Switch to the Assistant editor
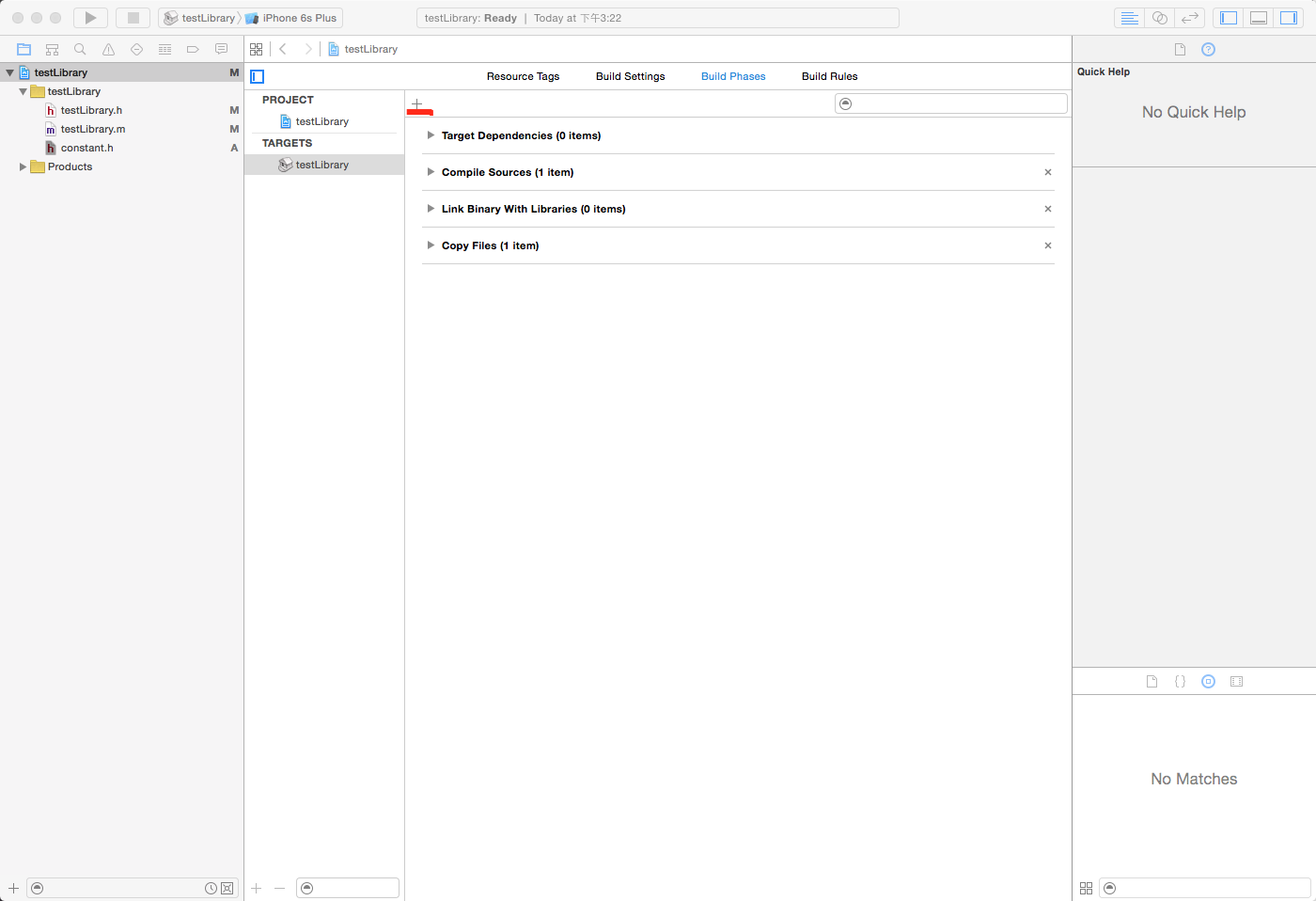Image resolution: width=1316 pixels, height=901 pixels. click(1160, 18)
